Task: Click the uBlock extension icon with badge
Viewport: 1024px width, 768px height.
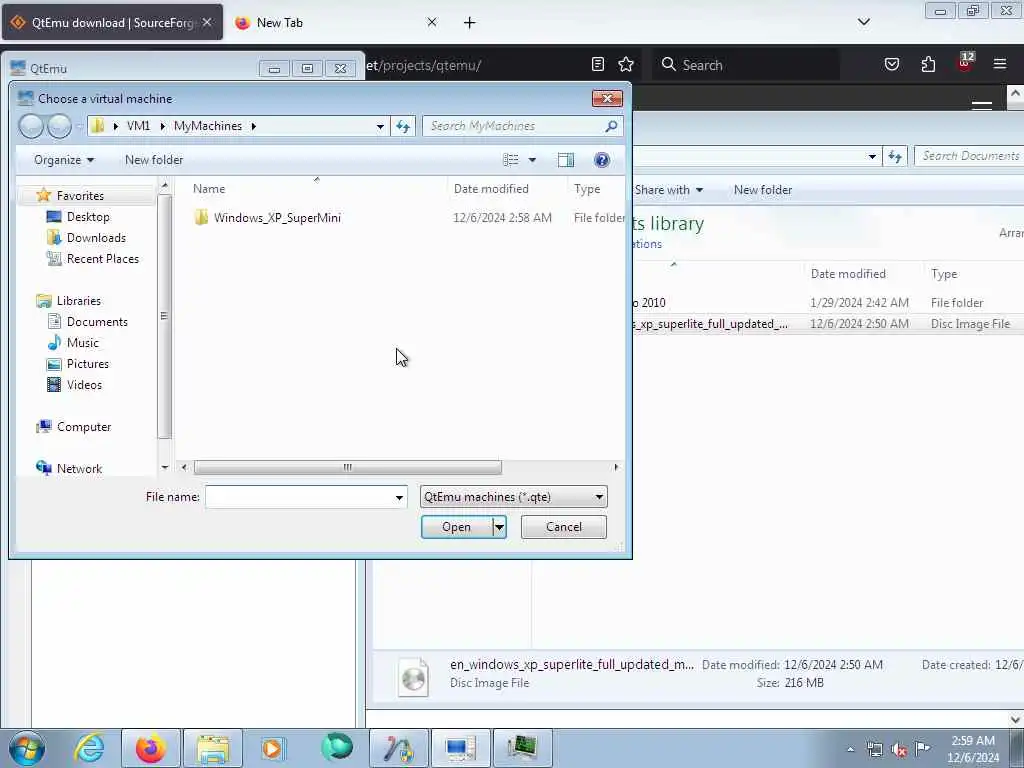Action: tap(965, 63)
